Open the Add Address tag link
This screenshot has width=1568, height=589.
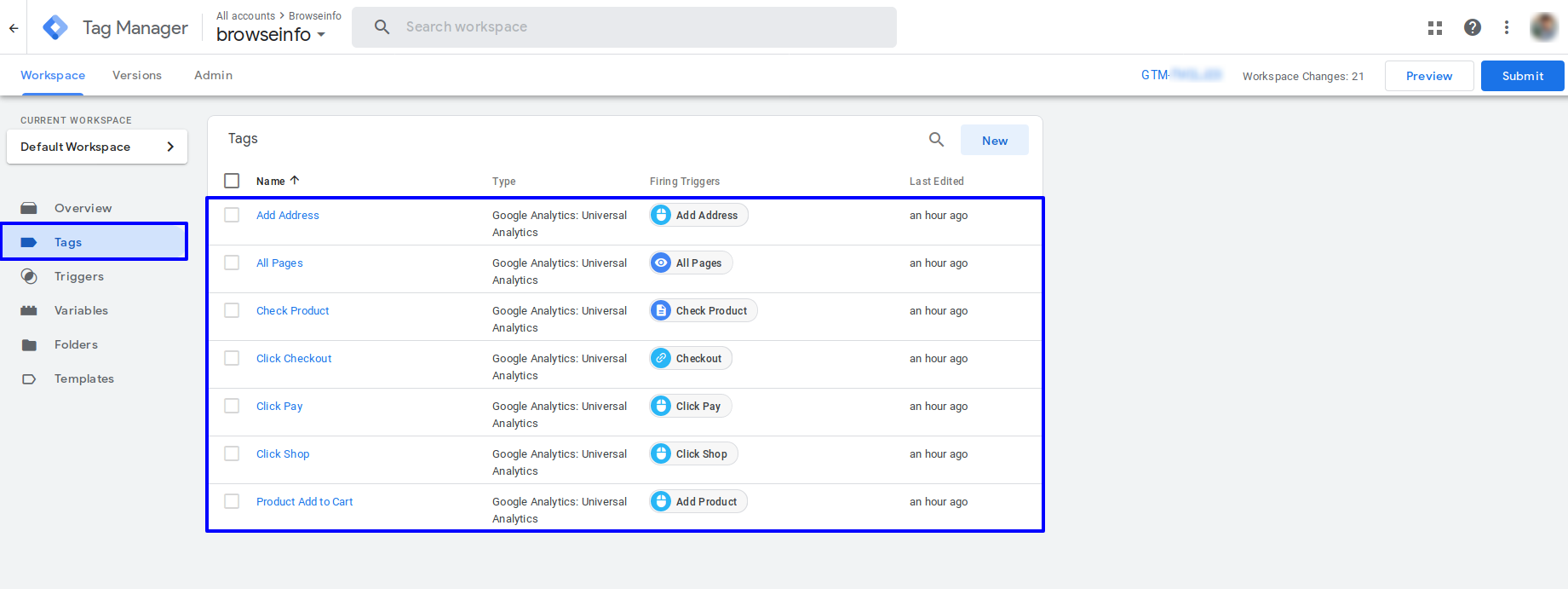[x=288, y=215]
